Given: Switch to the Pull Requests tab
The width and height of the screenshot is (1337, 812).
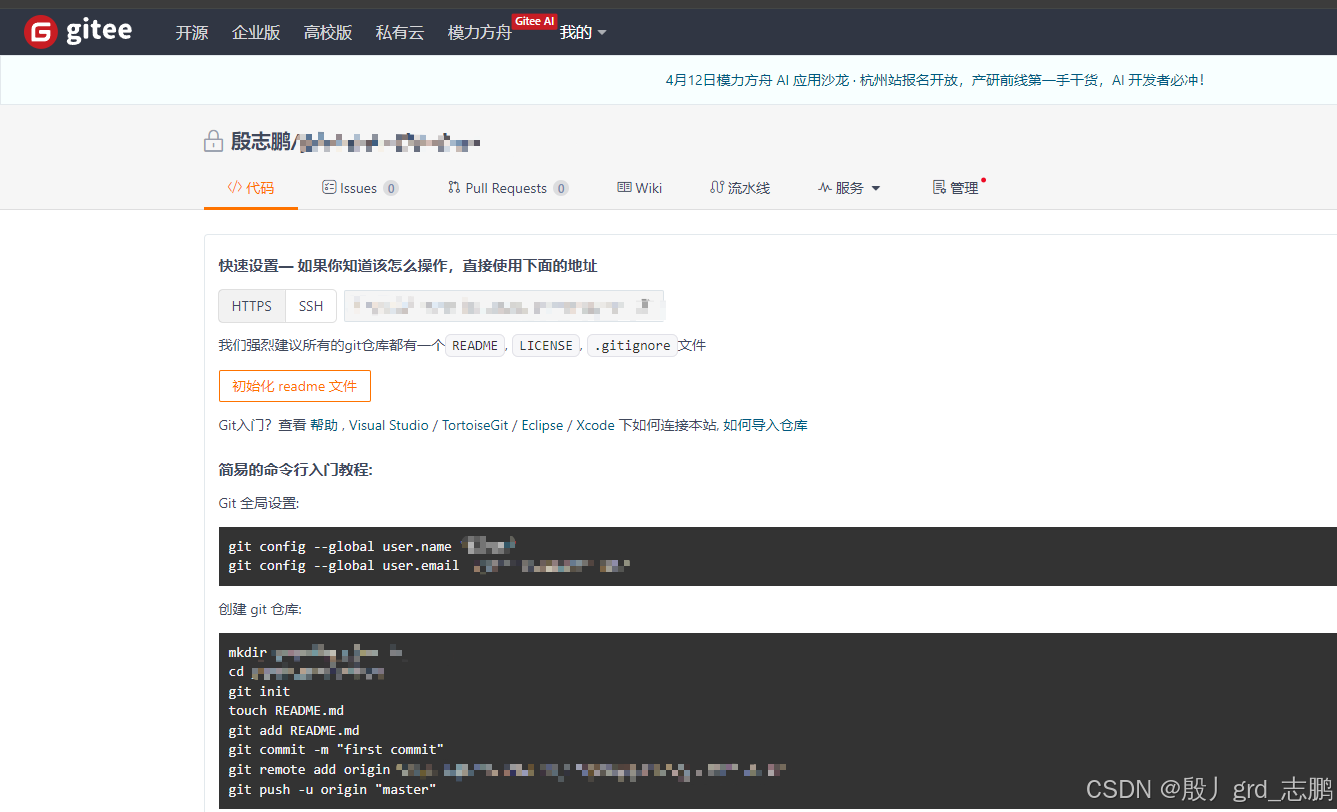Looking at the screenshot, I should (509, 188).
